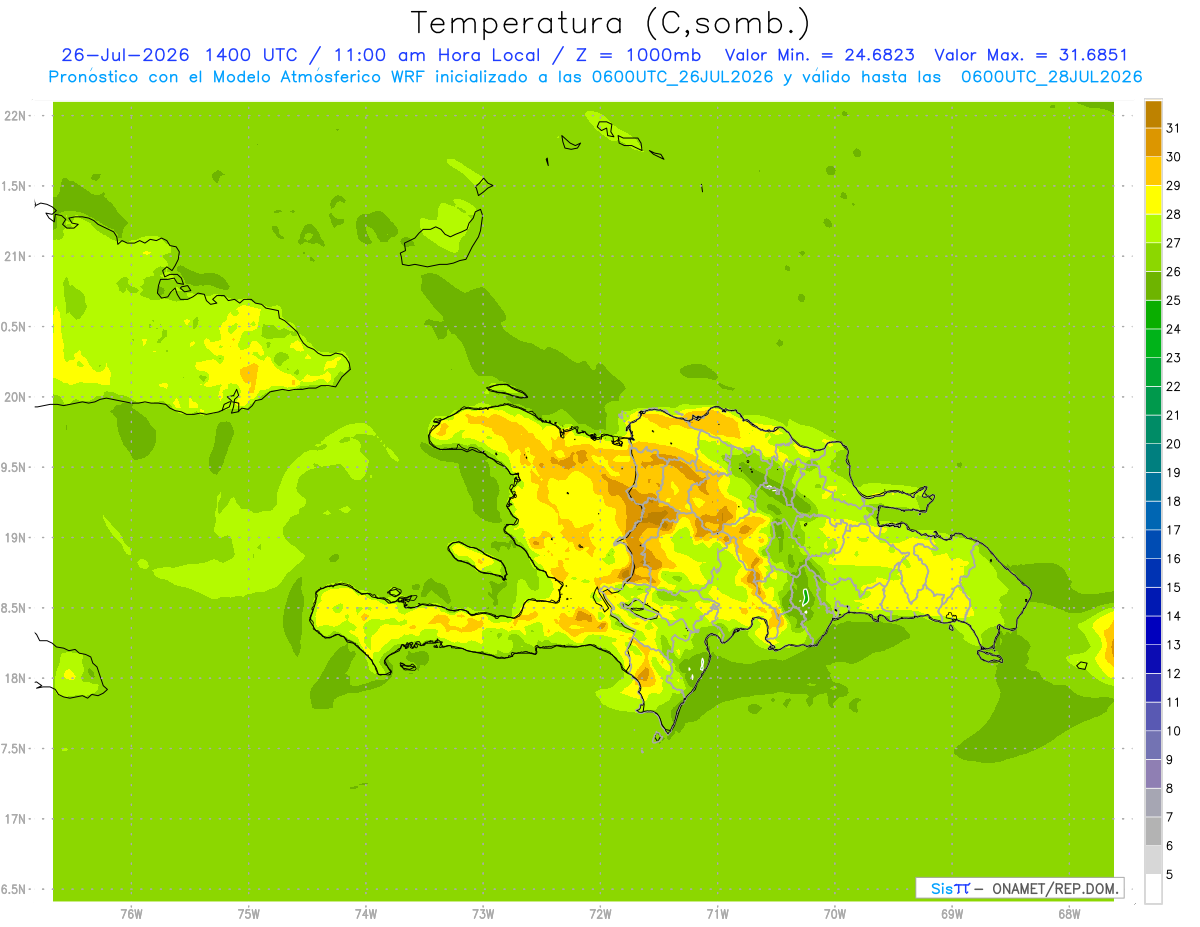The image size is (1200, 927).
Task: Click the 68W longitude axis label
Action: click(1068, 914)
